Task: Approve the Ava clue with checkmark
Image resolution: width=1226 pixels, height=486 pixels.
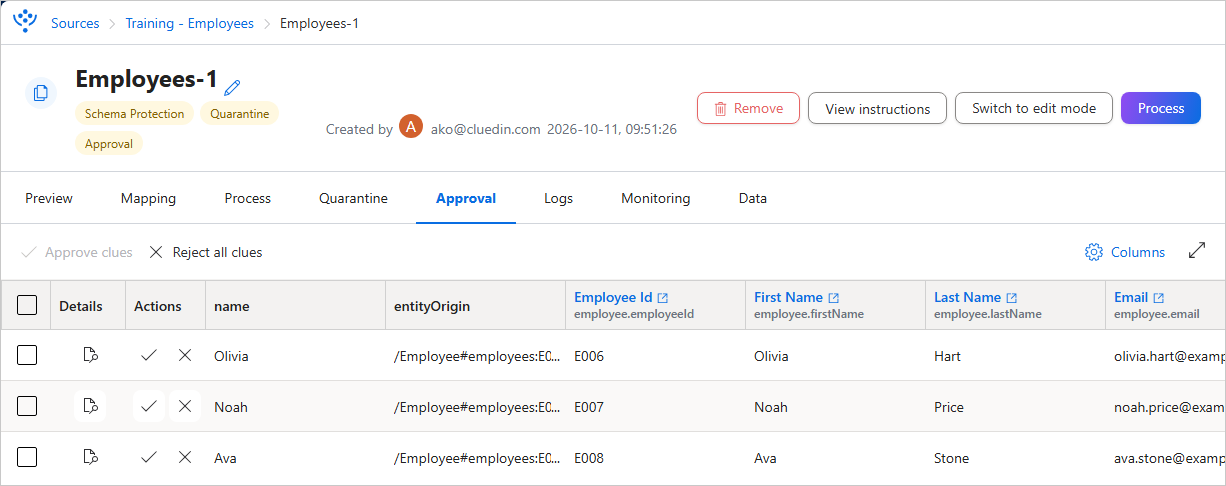Action: [149, 457]
